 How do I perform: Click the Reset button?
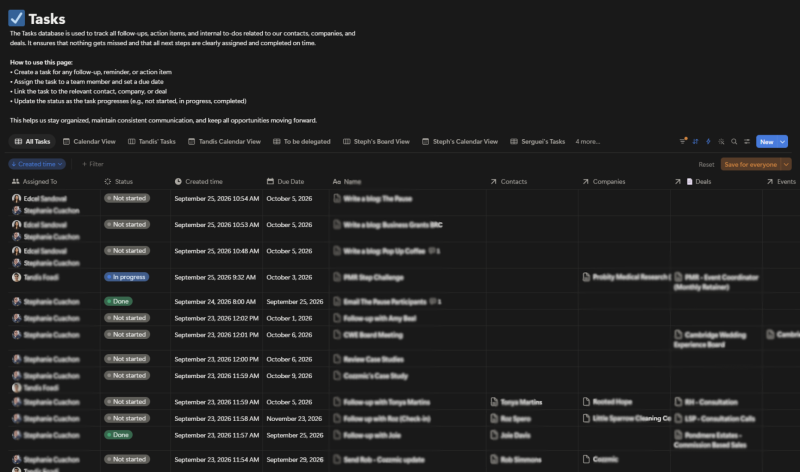706,164
